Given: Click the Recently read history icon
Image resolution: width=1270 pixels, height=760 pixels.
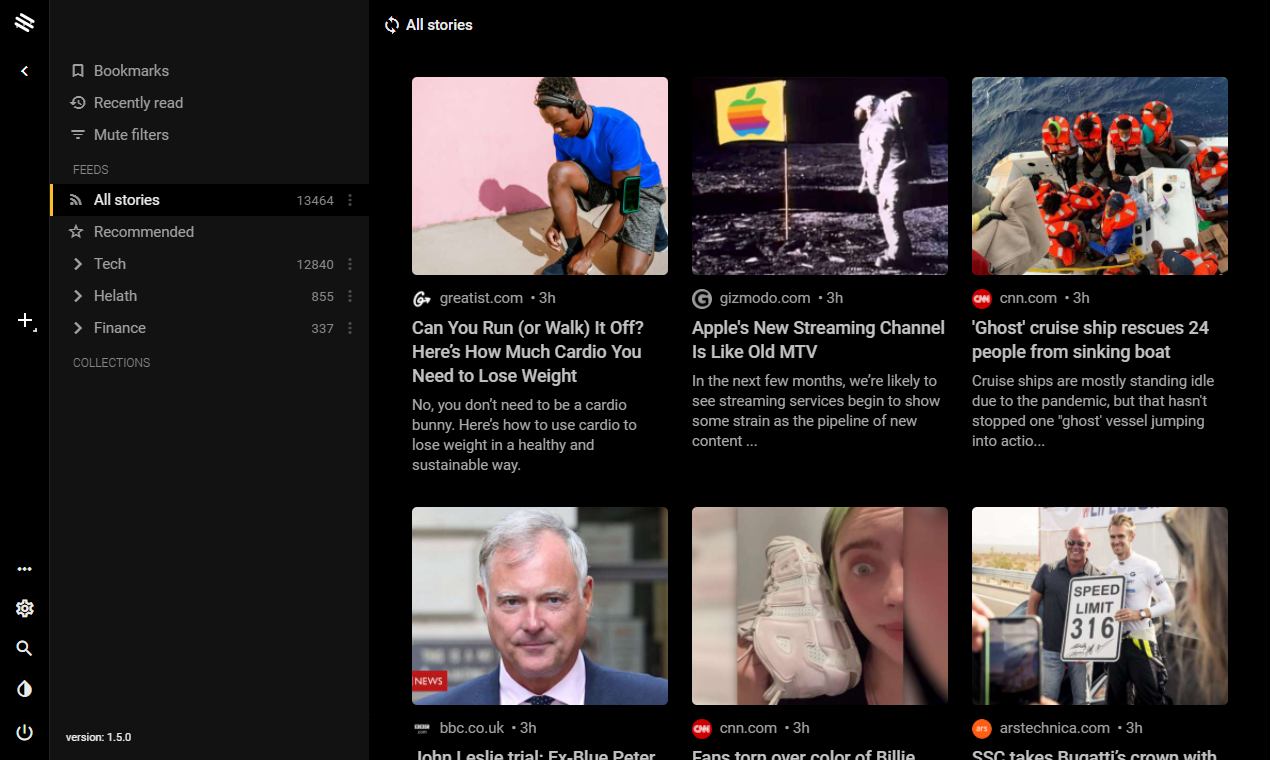Looking at the screenshot, I should click(78, 103).
